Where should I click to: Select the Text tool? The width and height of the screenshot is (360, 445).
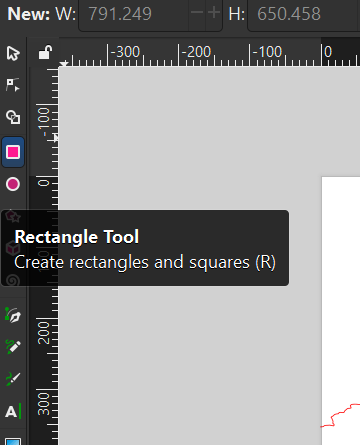[x=13, y=411]
